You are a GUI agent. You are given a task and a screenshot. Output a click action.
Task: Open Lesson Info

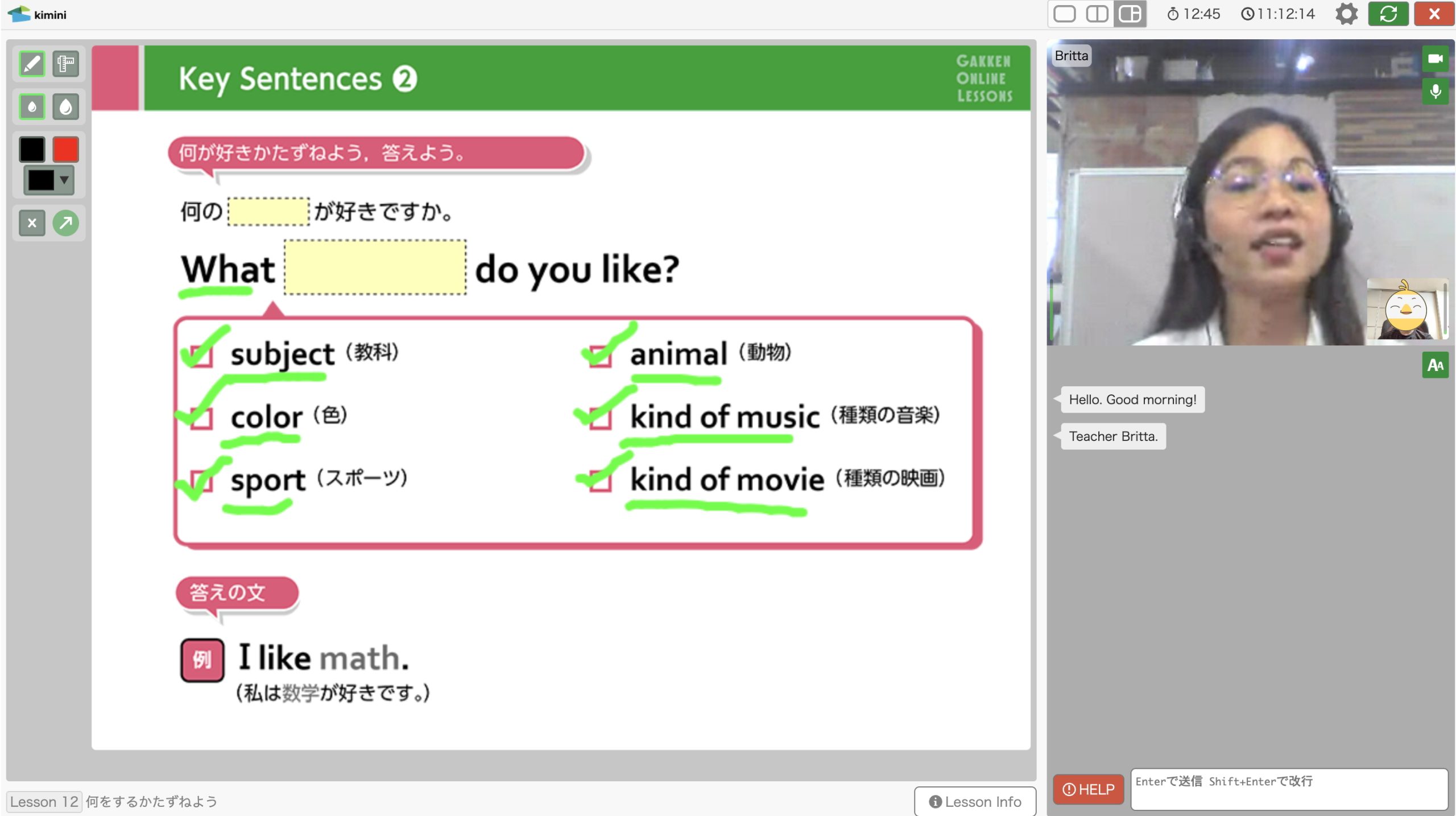tap(975, 801)
